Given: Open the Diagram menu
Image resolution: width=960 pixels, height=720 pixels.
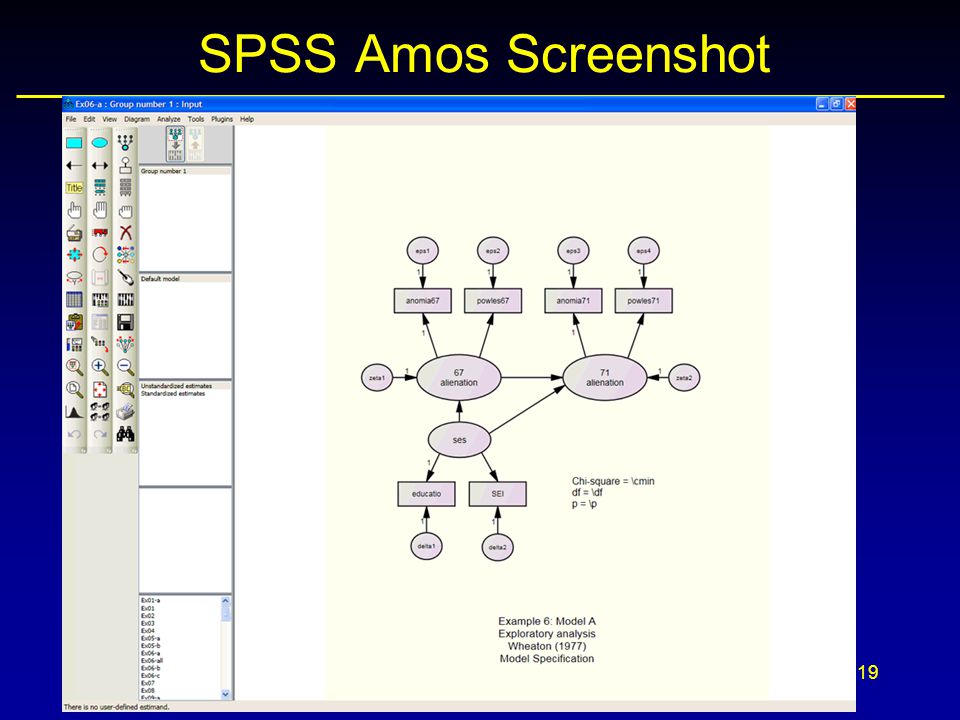Looking at the screenshot, I should click(137, 119).
